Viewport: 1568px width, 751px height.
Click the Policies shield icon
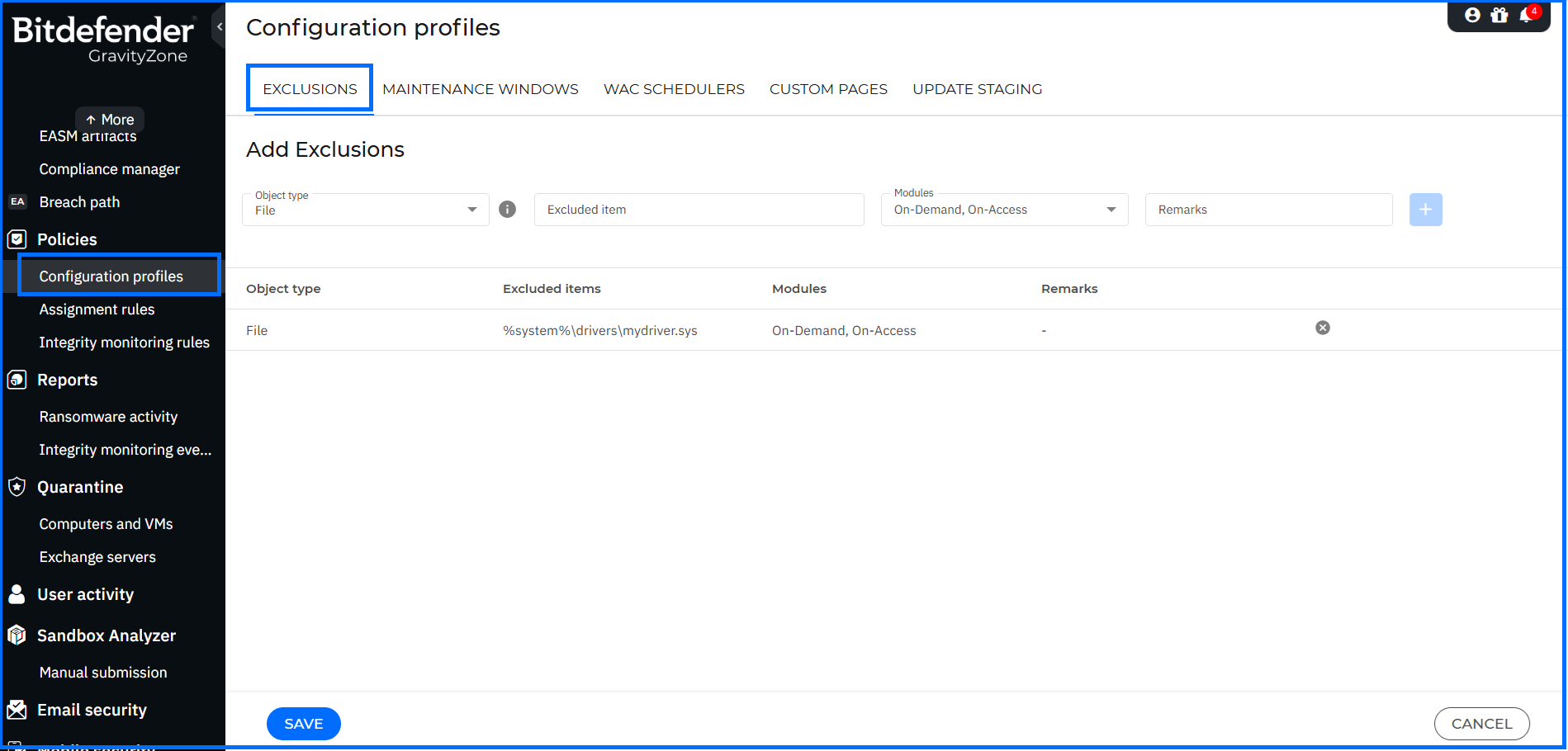tap(17, 239)
